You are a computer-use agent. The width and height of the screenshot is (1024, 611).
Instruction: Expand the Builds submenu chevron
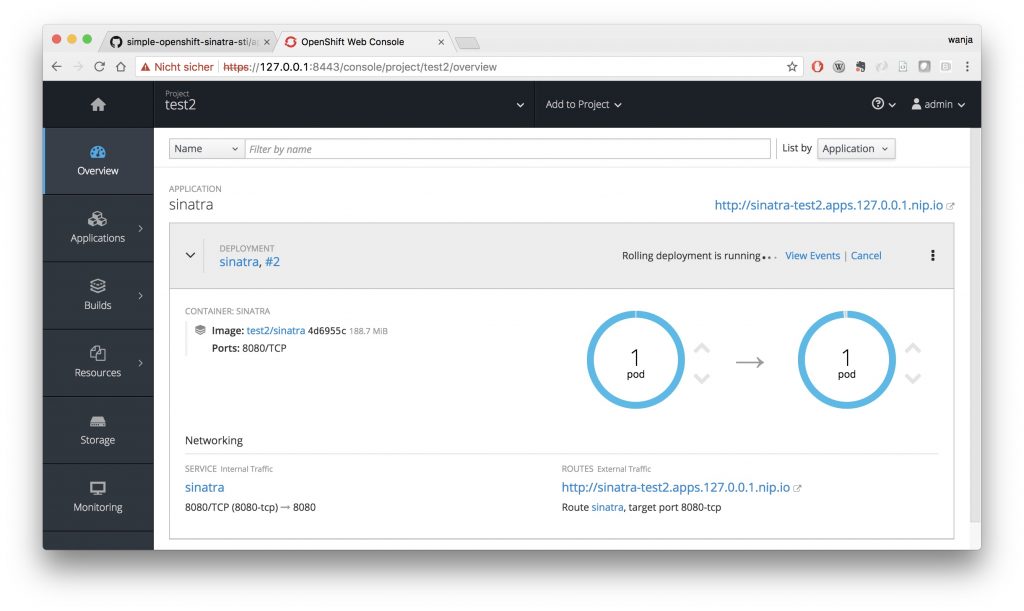pos(140,296)
